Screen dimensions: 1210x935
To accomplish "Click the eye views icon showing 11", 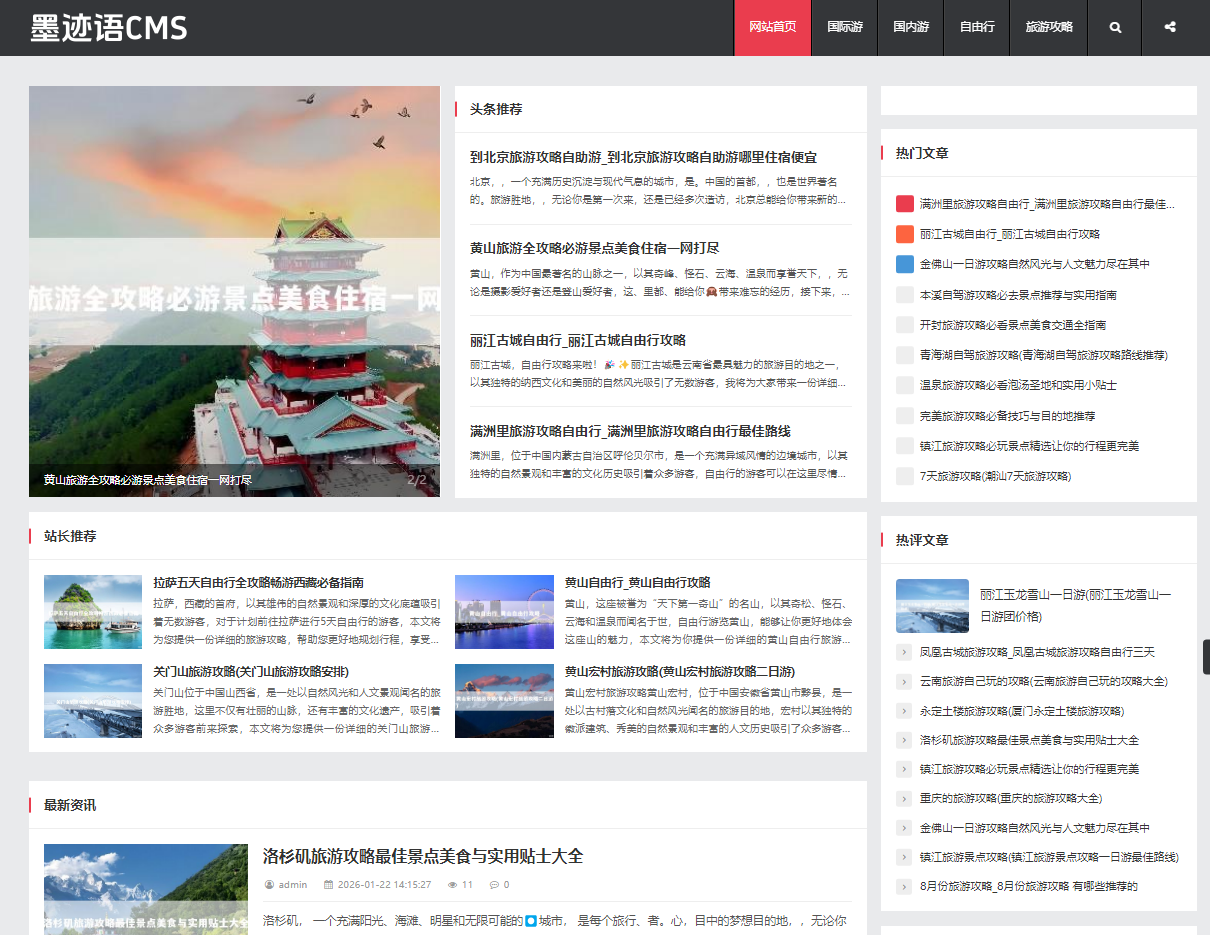I will click(452, 885).
